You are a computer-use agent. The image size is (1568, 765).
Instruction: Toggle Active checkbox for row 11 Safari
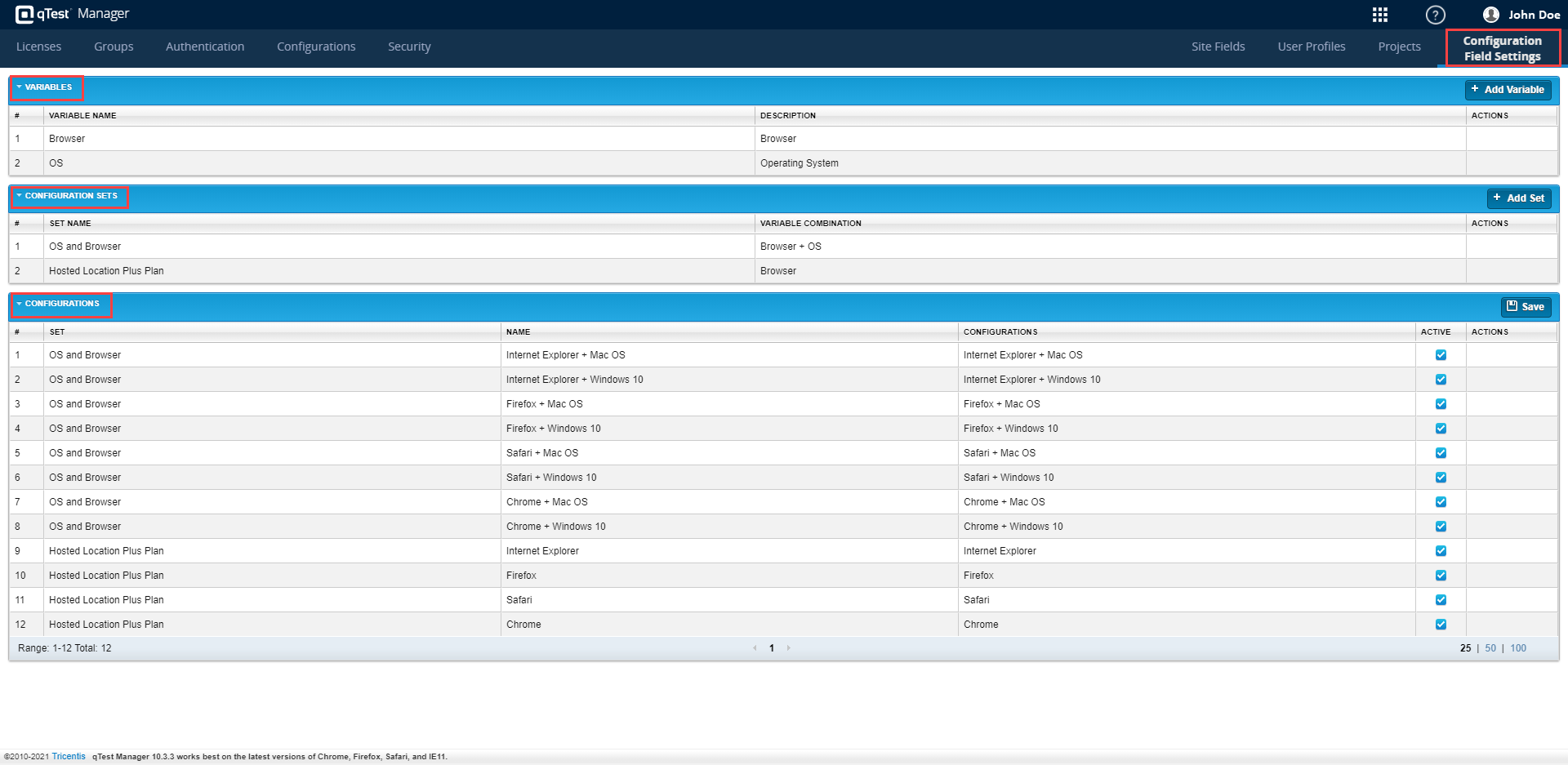[x=1441, y=600]
